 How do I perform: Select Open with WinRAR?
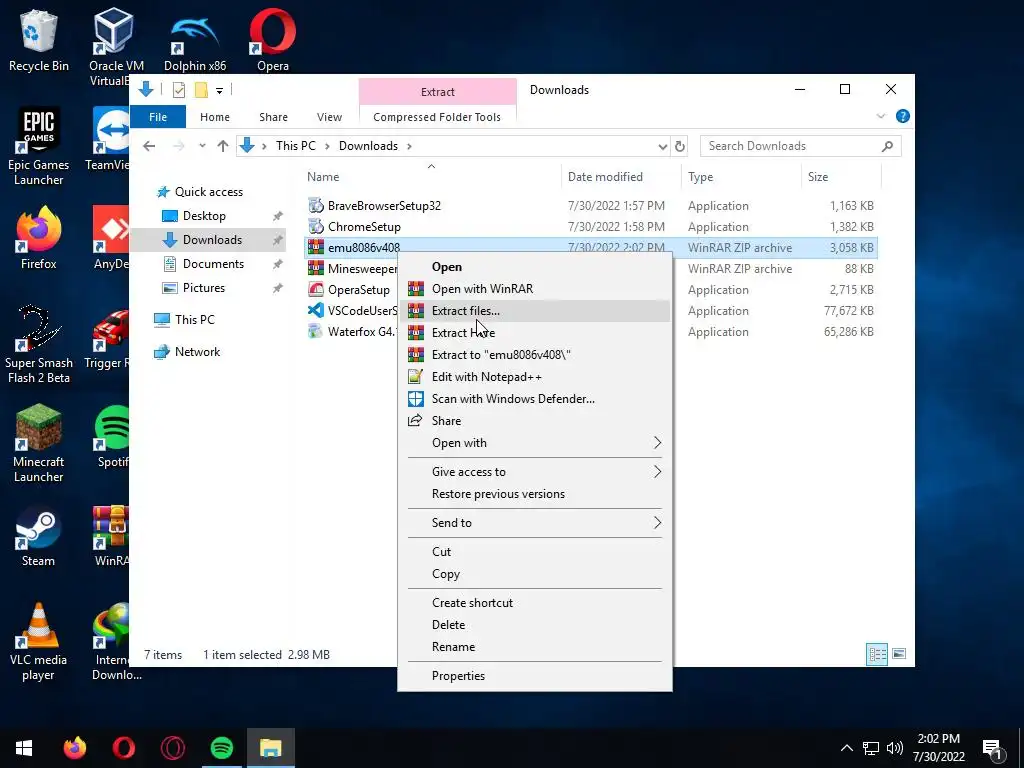click(535, 289)
